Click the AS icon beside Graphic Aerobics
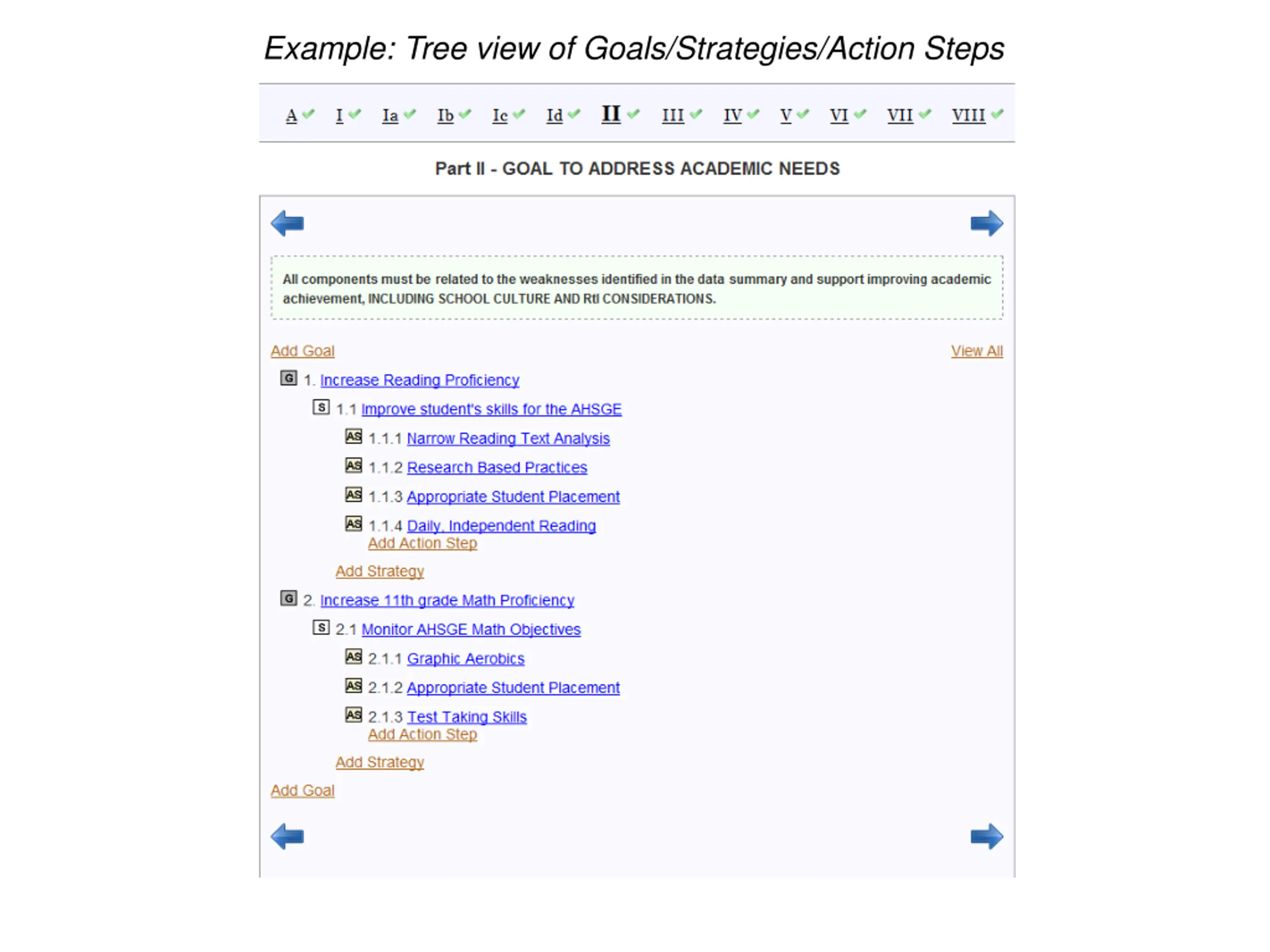This screenshot has width=1270, height=952. (354, 656)
